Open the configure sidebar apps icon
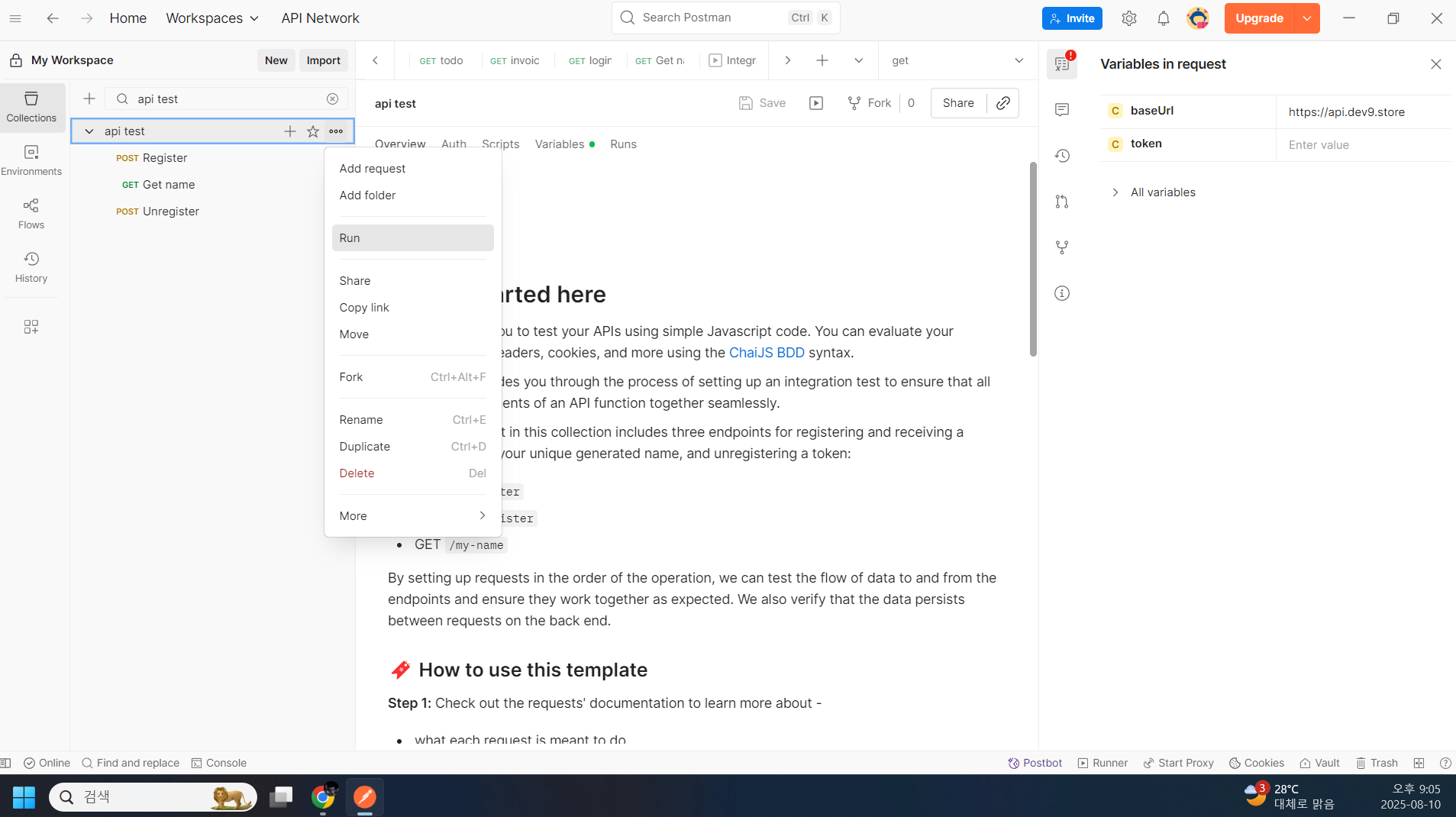 [x=31, y=327]
